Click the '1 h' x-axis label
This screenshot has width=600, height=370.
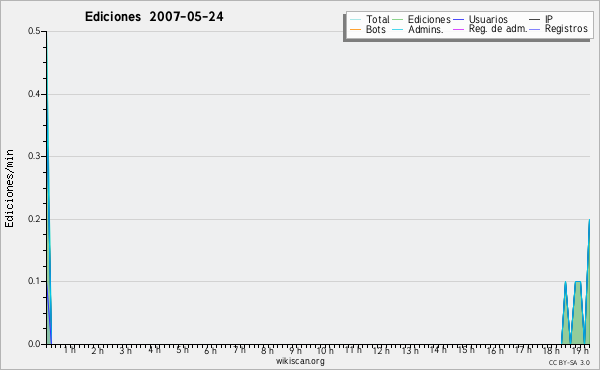pyautogui.click(x=70, y=350)
